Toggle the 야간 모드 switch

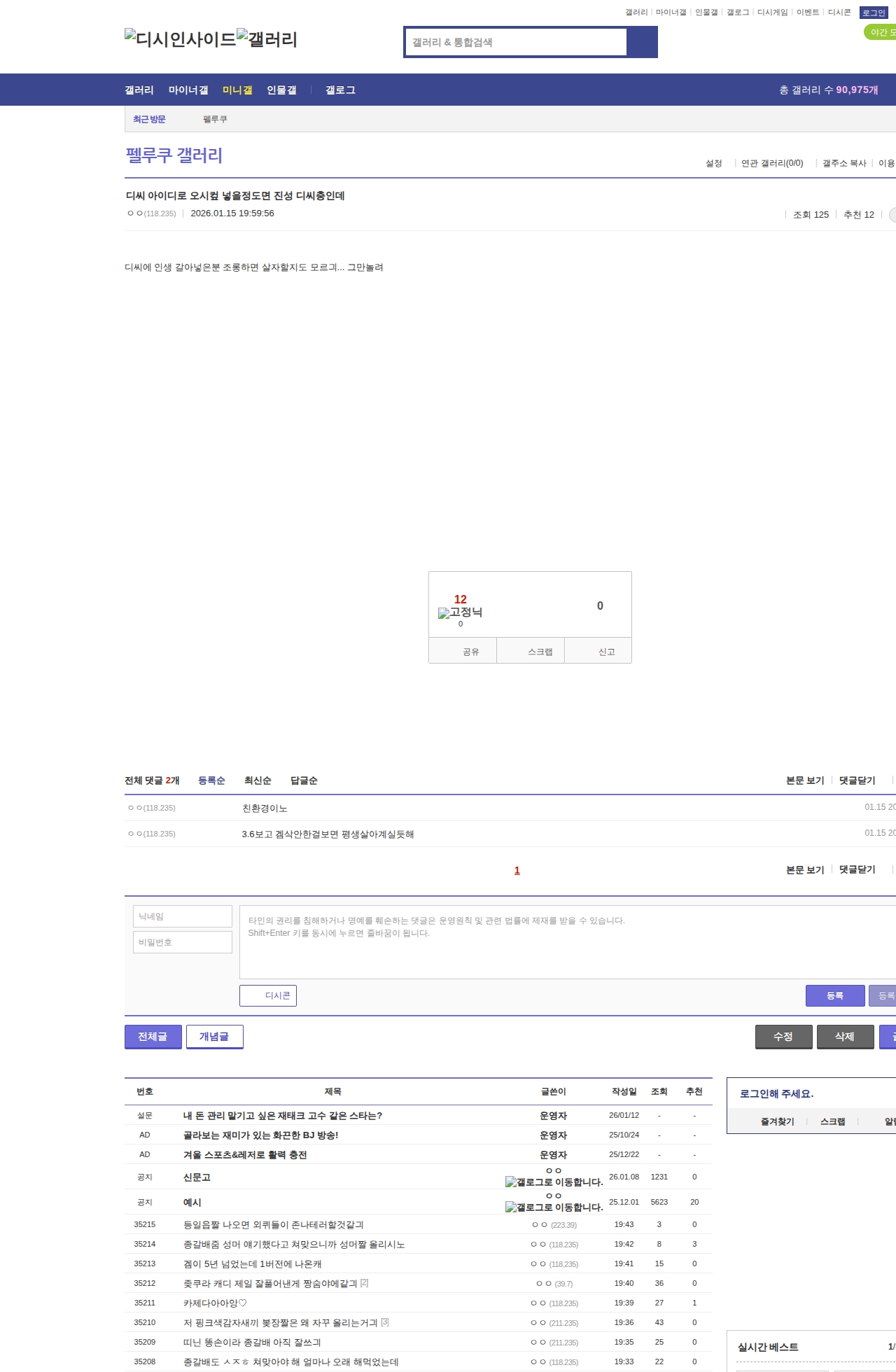click(880, 32)
